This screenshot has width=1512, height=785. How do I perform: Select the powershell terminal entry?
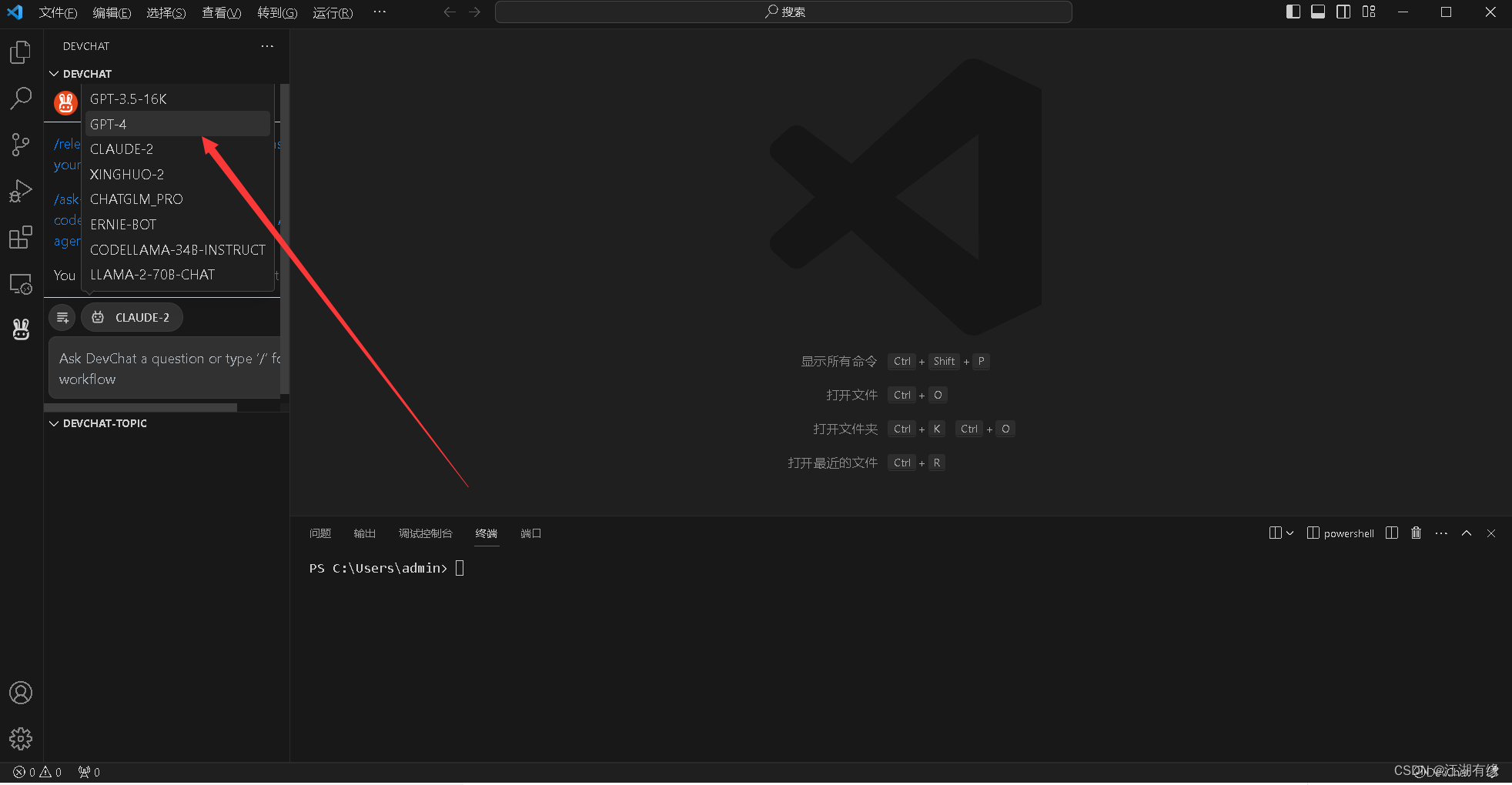point(1340,533)
